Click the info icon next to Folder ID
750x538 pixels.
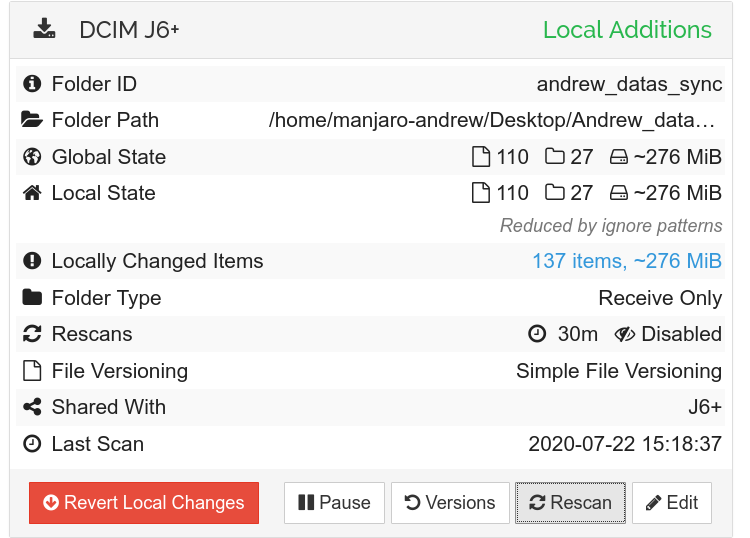[x=32, y=84]
